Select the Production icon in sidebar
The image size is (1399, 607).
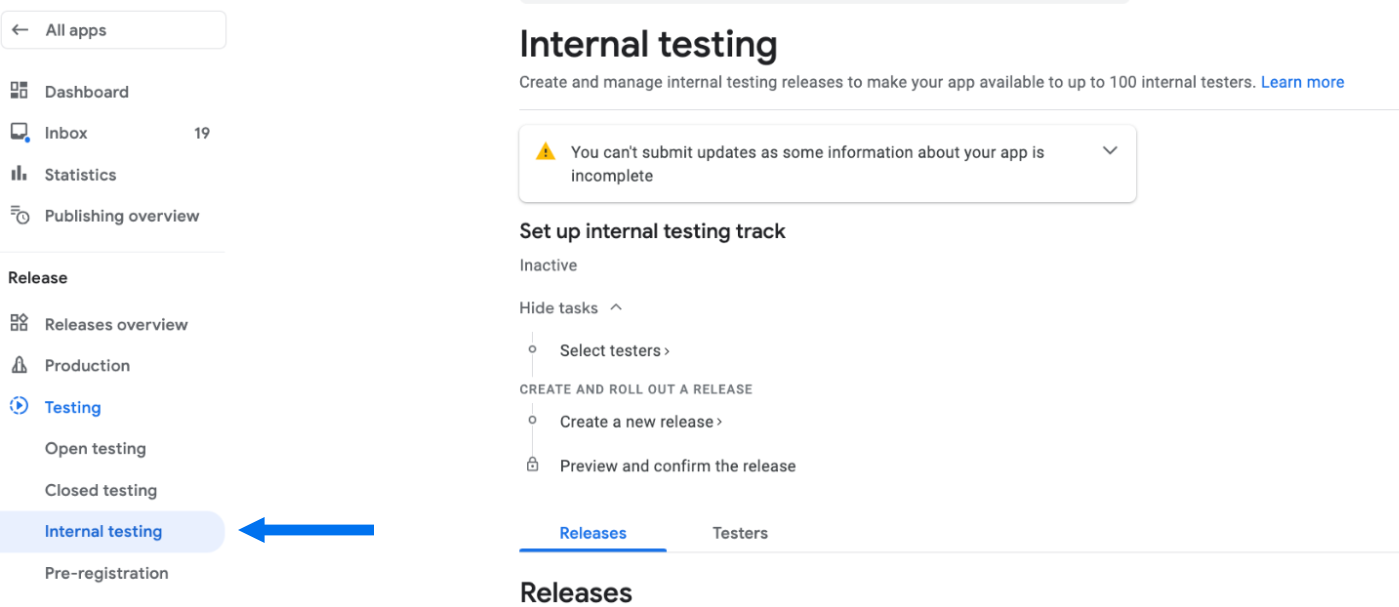[19, 365]
